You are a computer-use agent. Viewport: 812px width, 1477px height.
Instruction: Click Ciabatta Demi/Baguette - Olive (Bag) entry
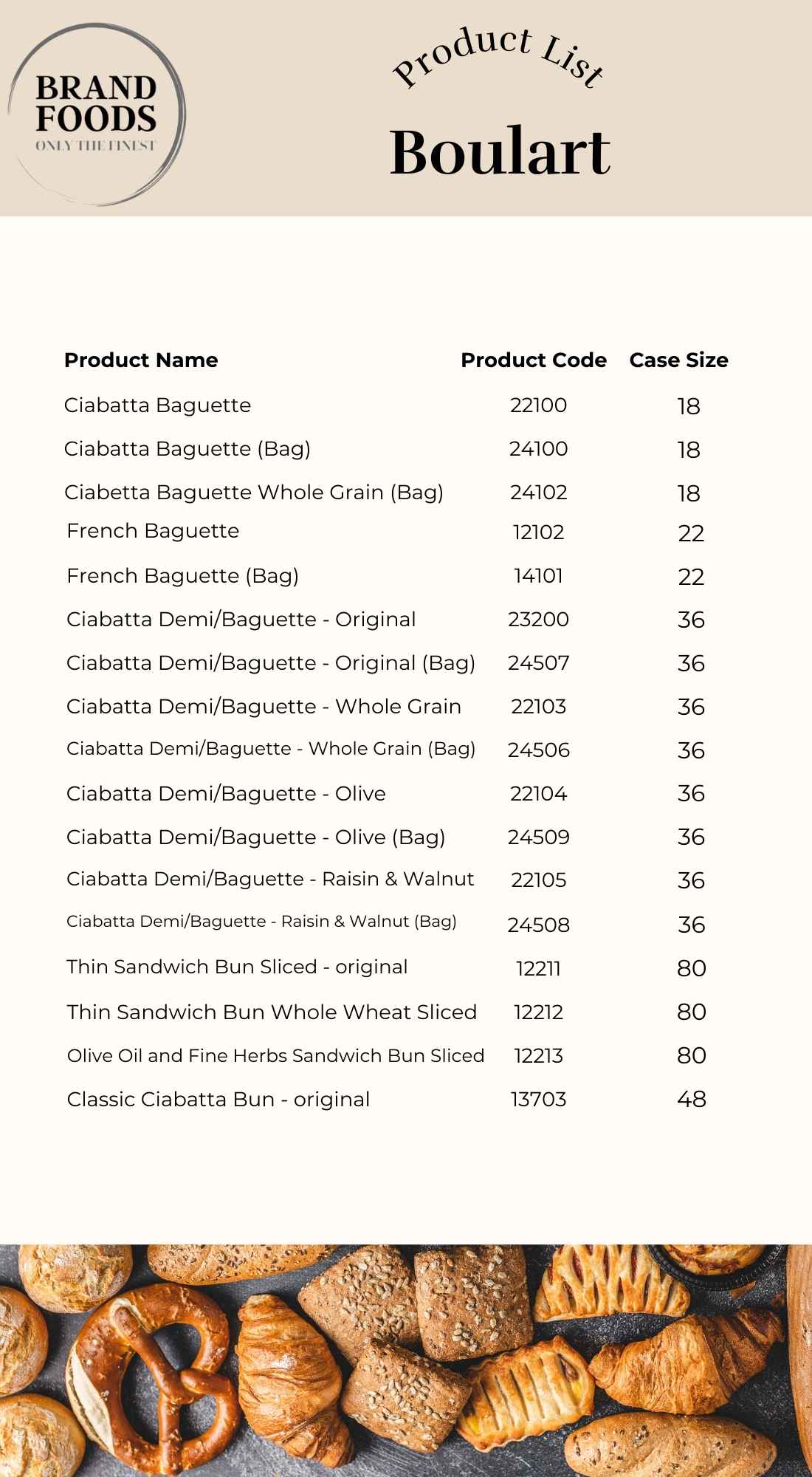tap(255, 837)
